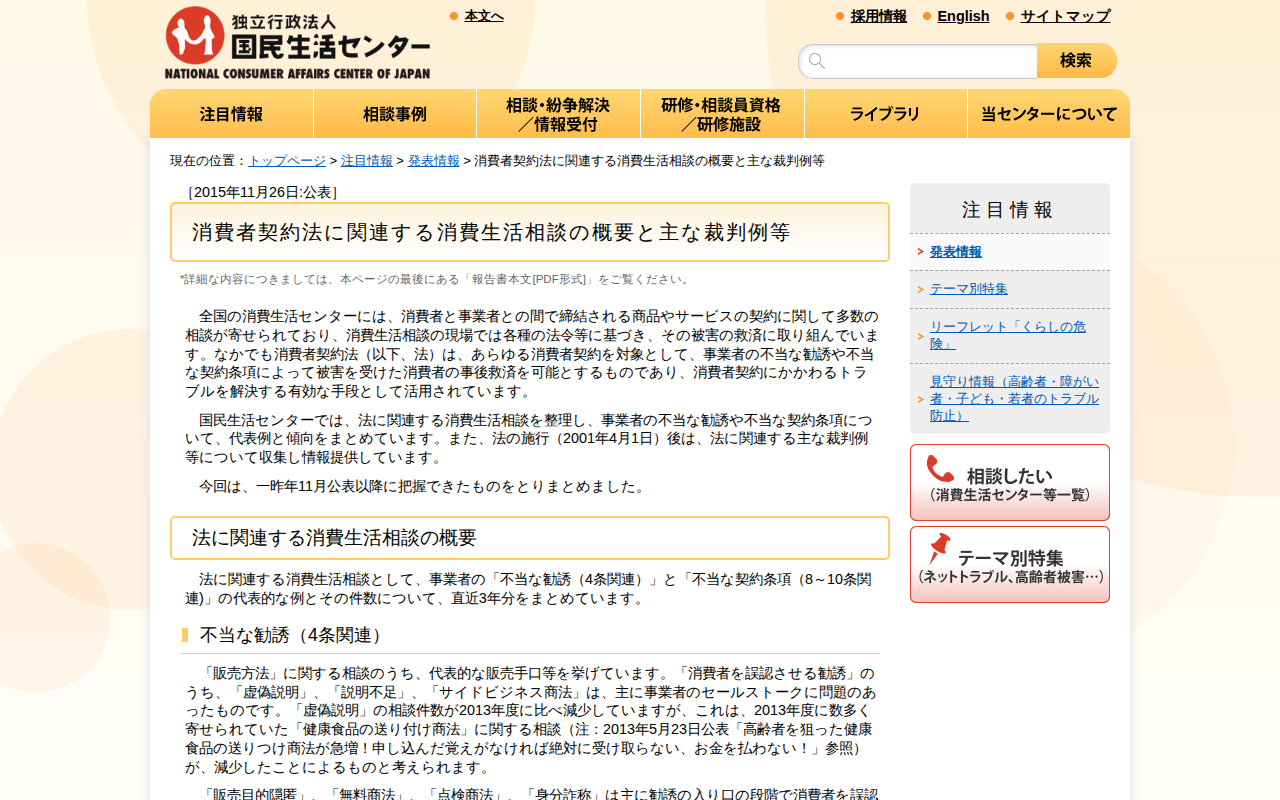This screenshot has width=1280, height=800.
Task: Open サイトマップ from the top bar
Action: click(x=1064, y=16)
